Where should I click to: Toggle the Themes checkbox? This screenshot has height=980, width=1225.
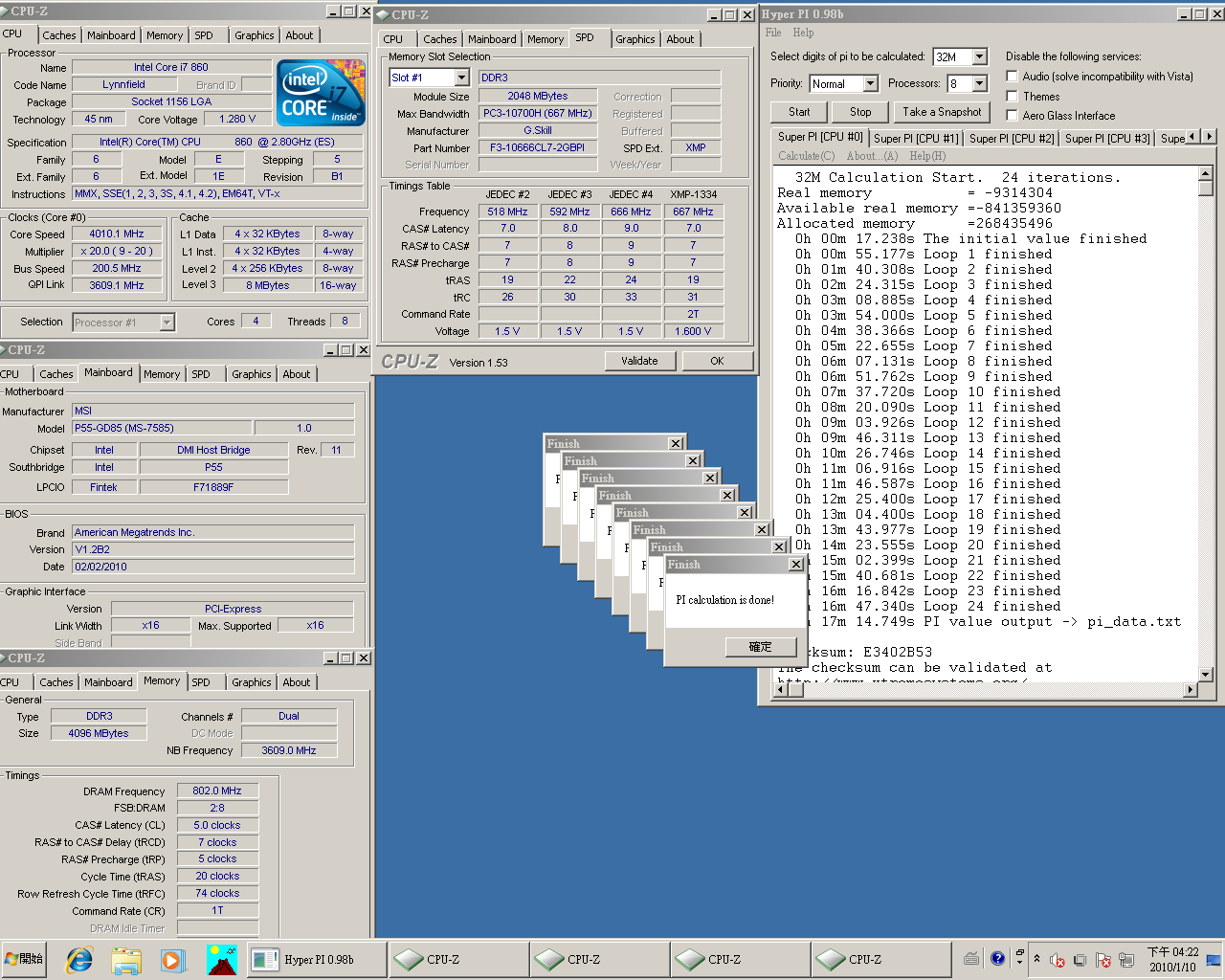pos(1012,97)
